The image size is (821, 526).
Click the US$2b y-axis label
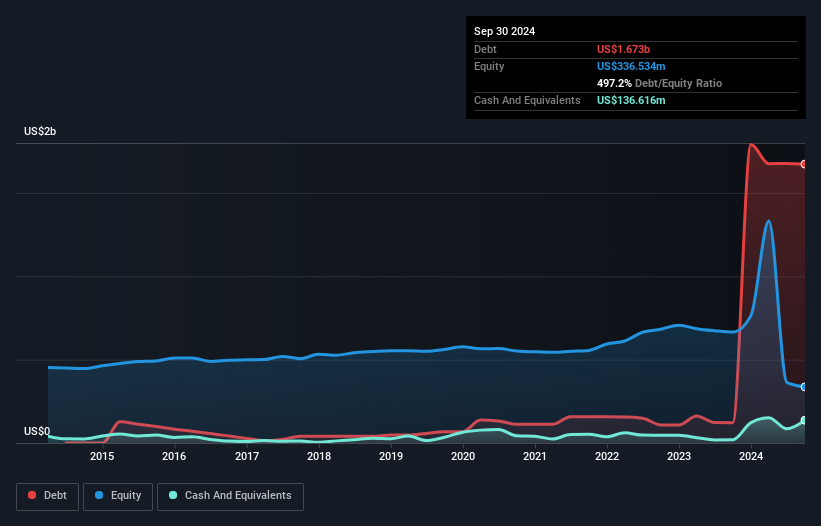[40, 131]
